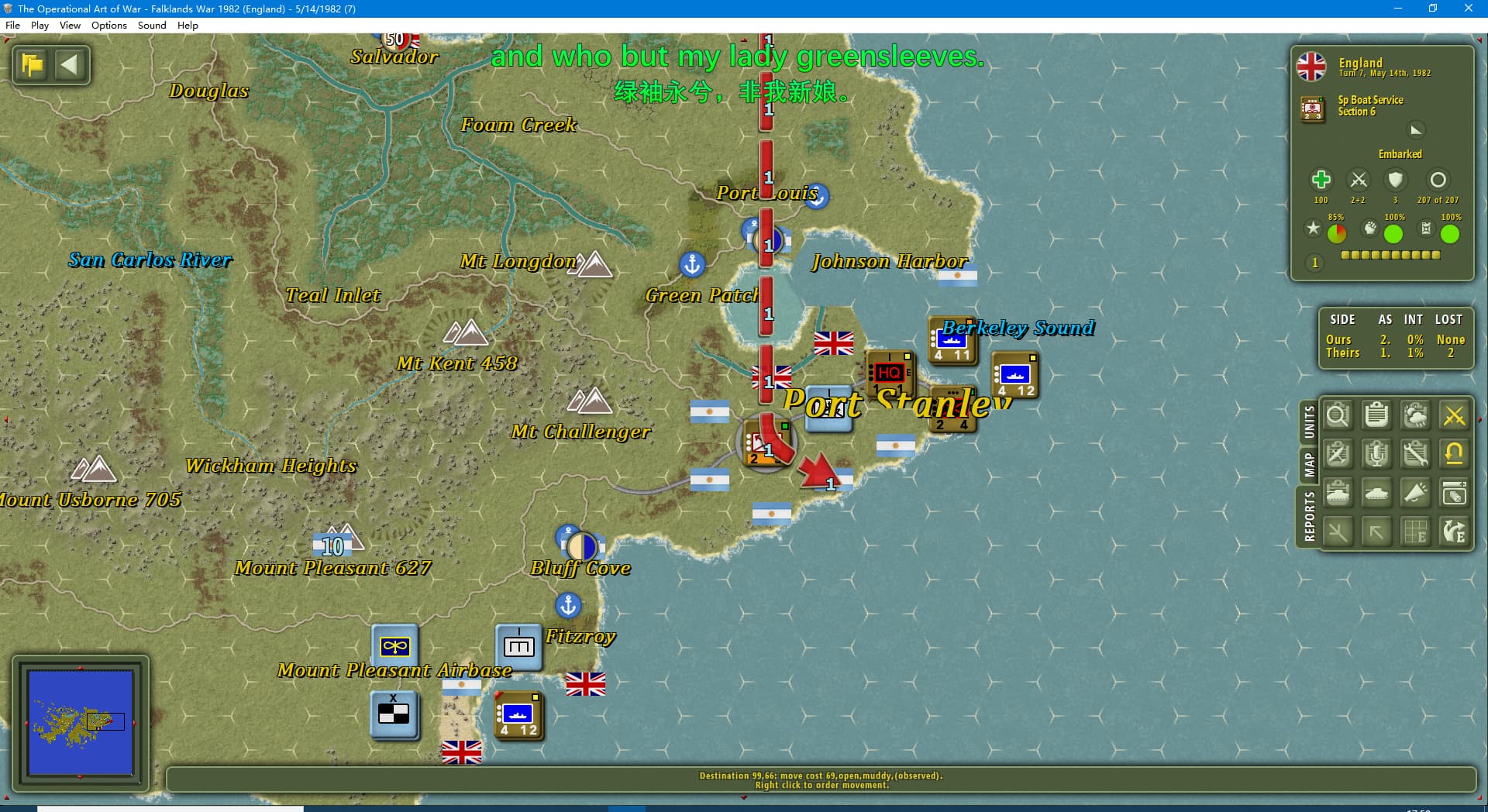Click the Union Jack emblem beside England
The image size is (1488, 812).
coord(1311,67)
